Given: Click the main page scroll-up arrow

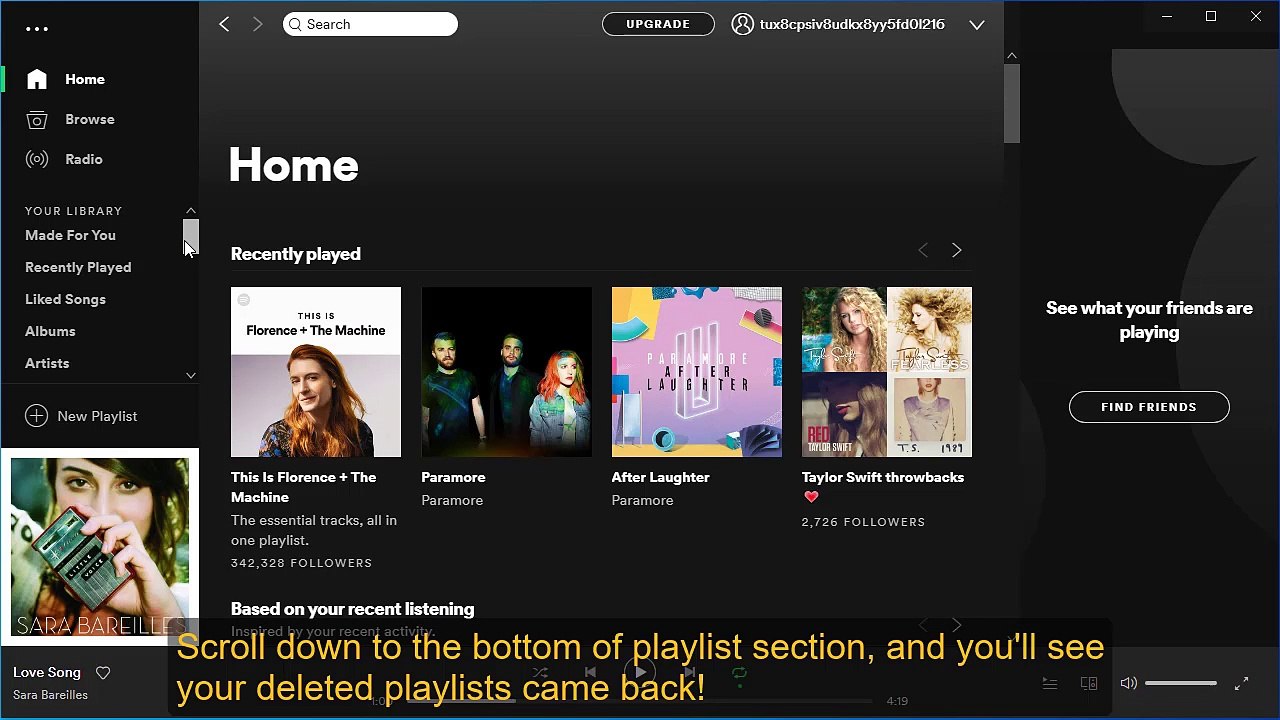Looking at the screenshot, I should coord(1012,55).
